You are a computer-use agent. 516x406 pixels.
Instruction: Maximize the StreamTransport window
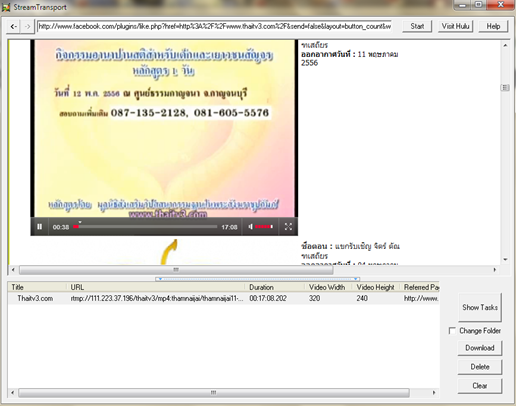pyautogui.click(x=478, y=5)
